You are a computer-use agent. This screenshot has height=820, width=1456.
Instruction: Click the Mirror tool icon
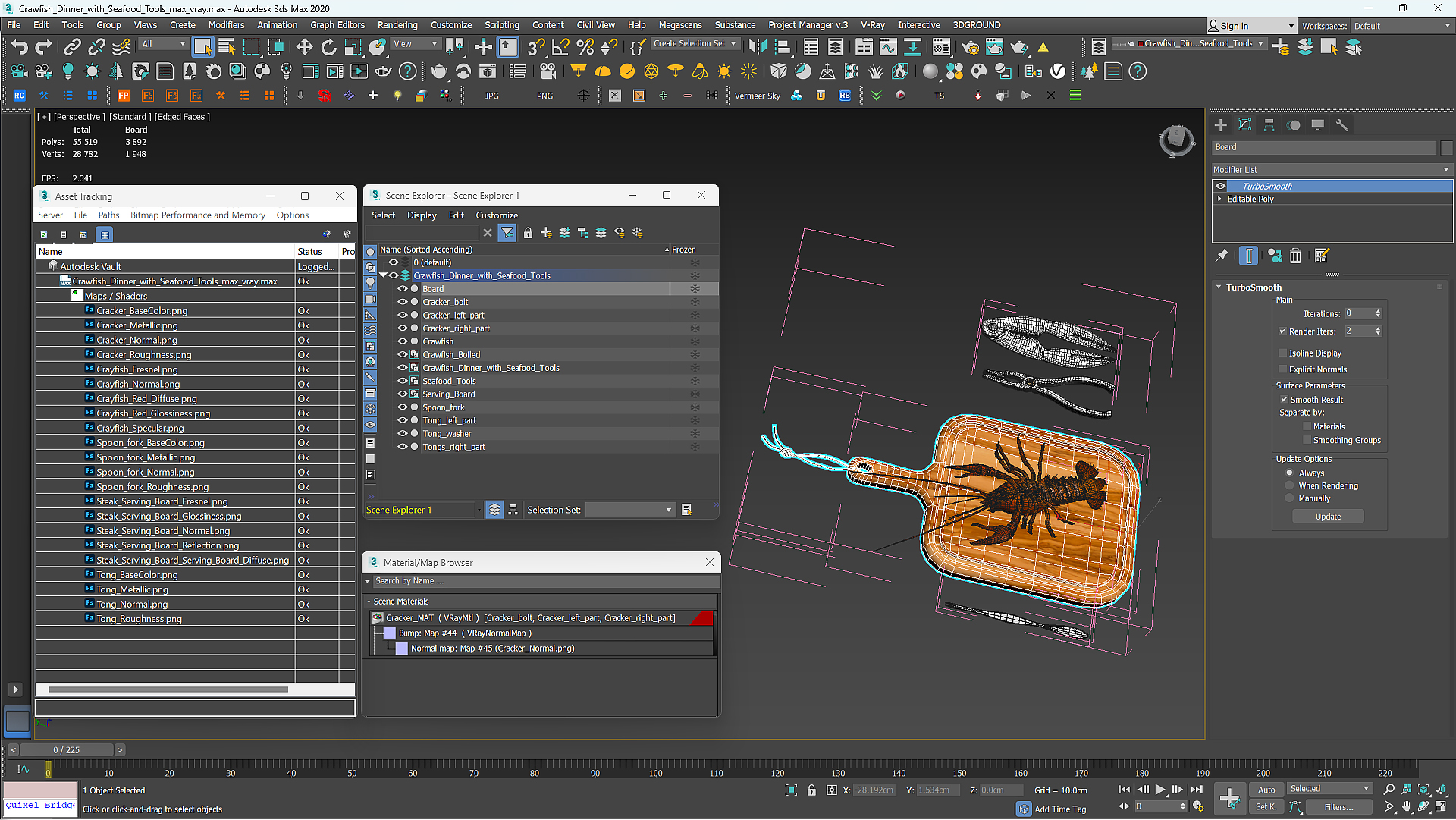[757, 47]
